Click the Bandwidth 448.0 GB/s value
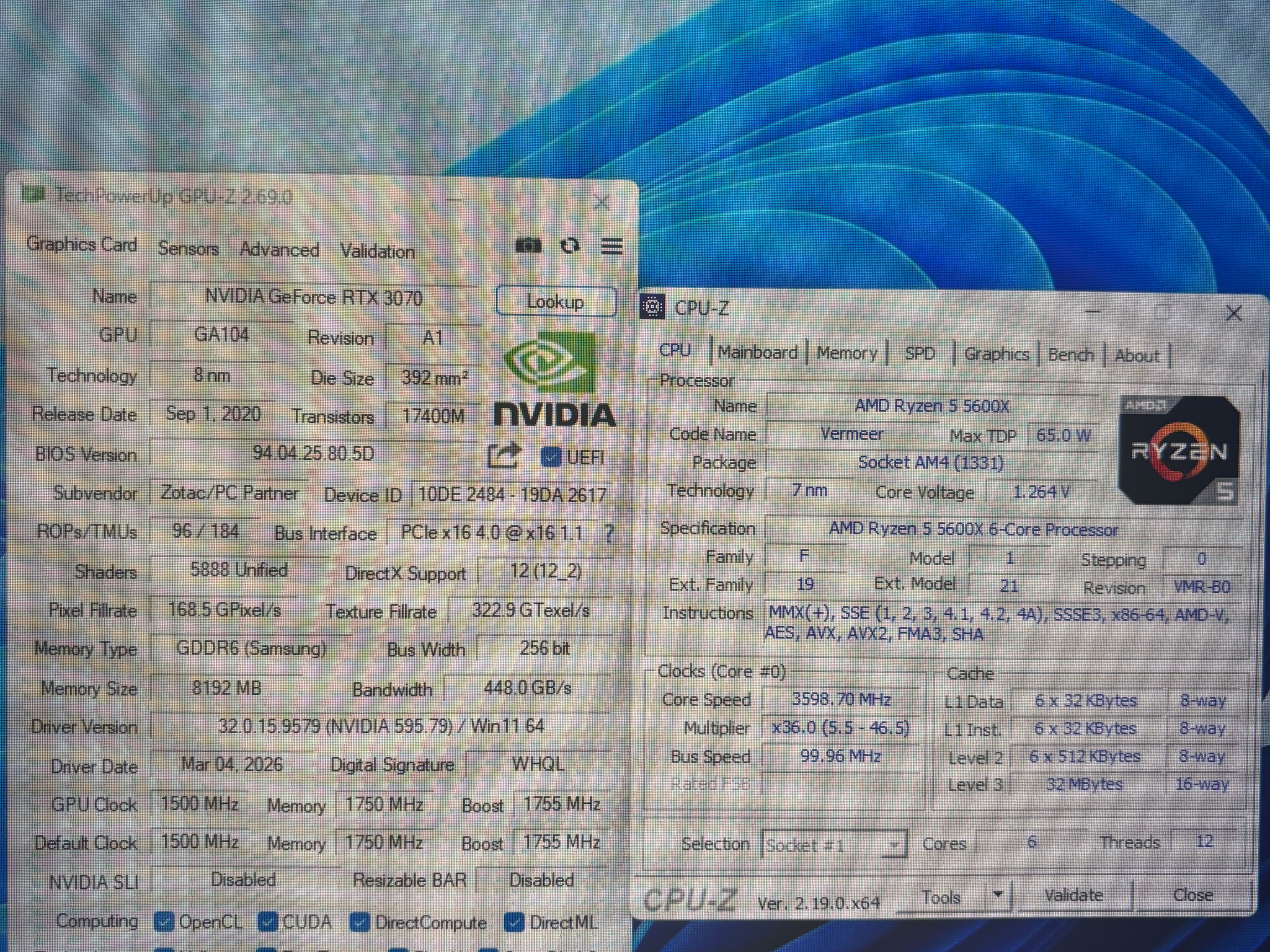This screenshot has height=952, width=1270. click(528, 687)
